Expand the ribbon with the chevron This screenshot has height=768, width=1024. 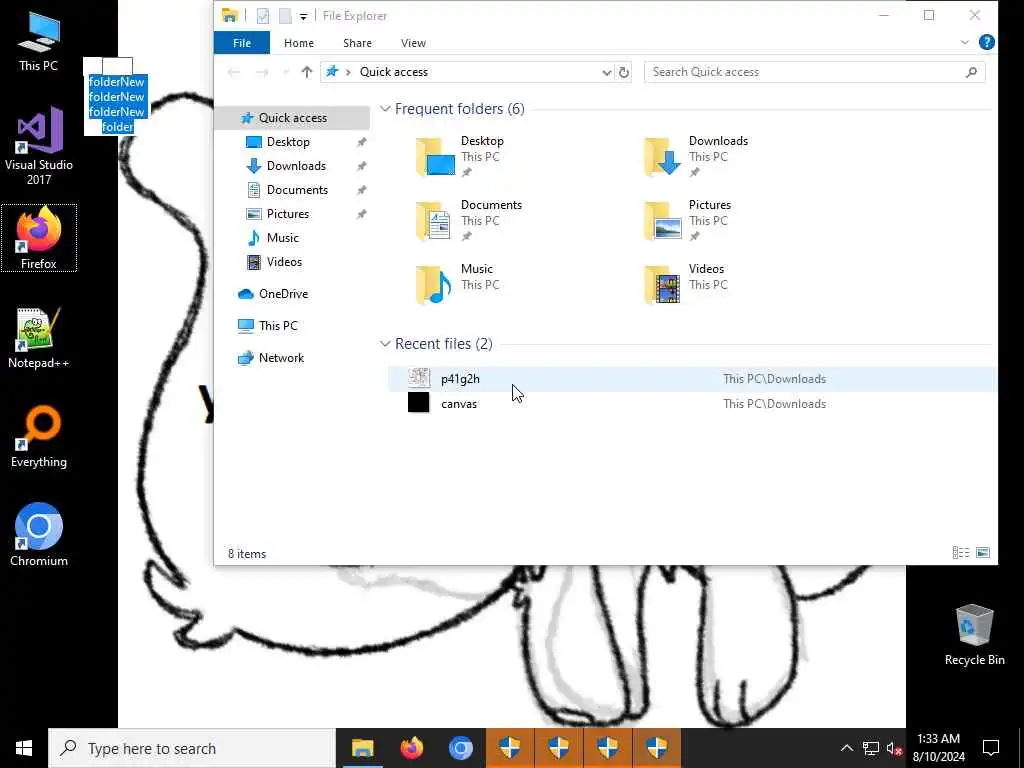(x=965, y=42)
